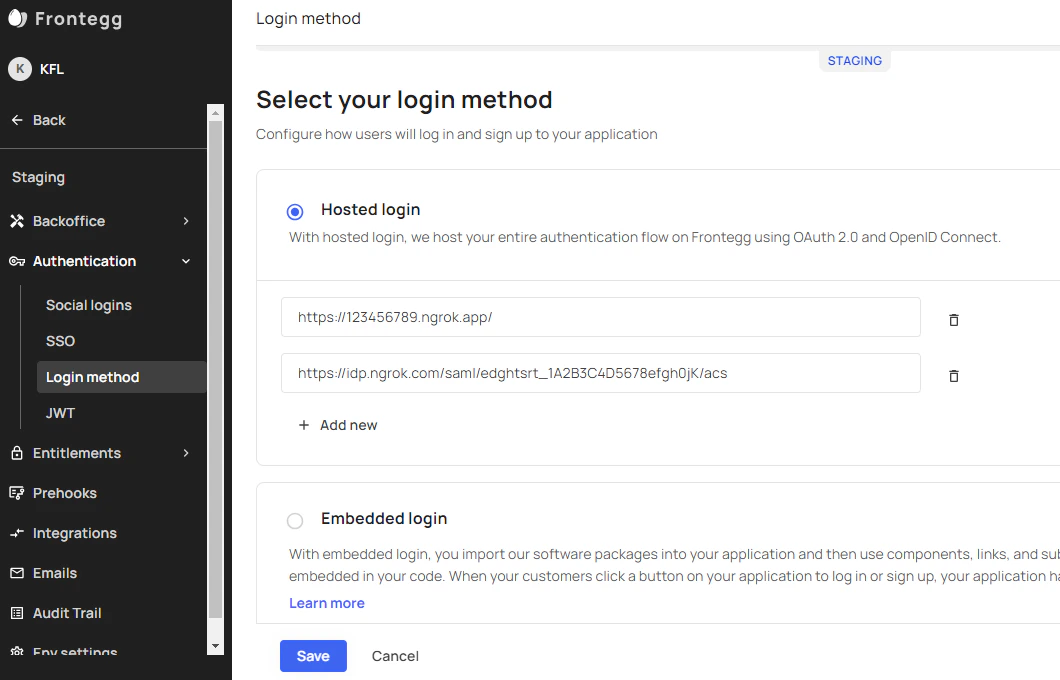This screenshot has width=1060, height=680.
Task: Click inside the first redirect URL input field
Action: [600, 317]
